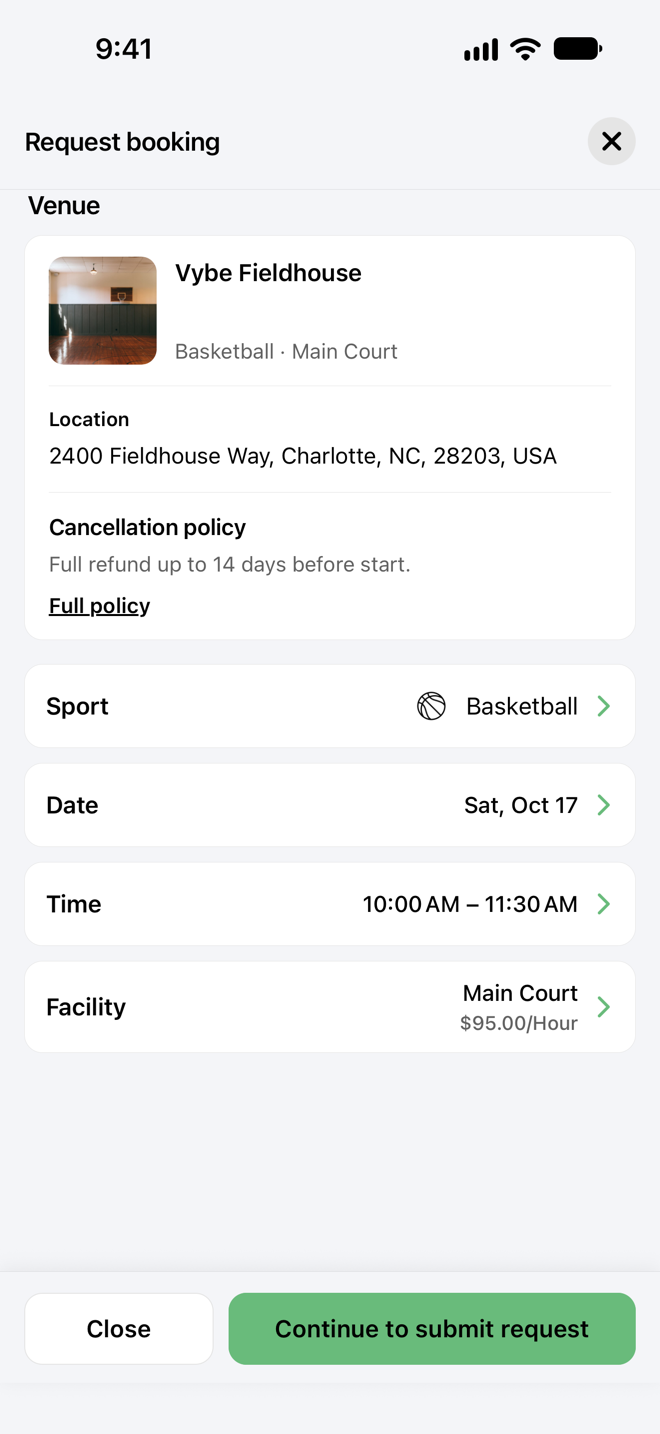The height and width of the screenshot is (1434, 660).
Task: Tap the battery status icon
Action: point(577,48)
